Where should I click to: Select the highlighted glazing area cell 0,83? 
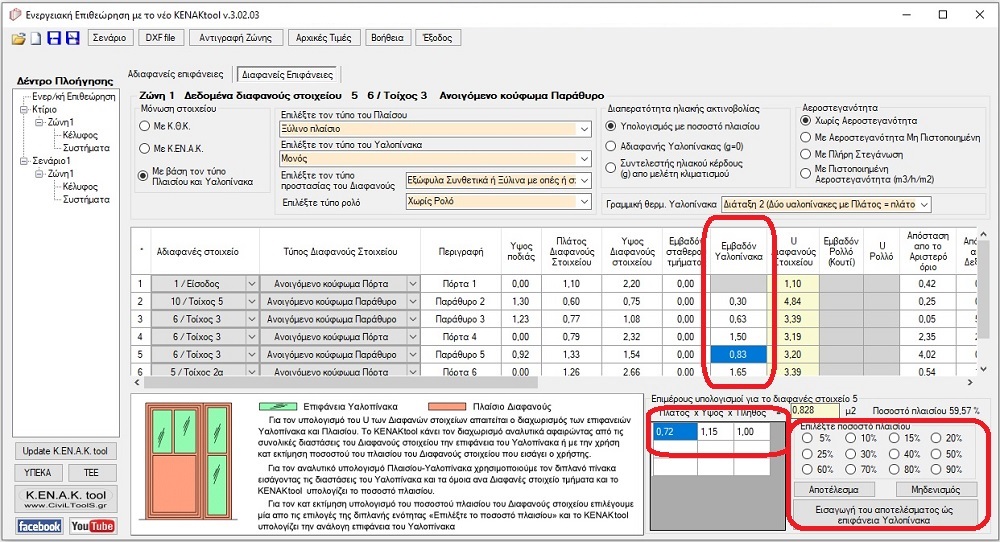tap(738, 355)
